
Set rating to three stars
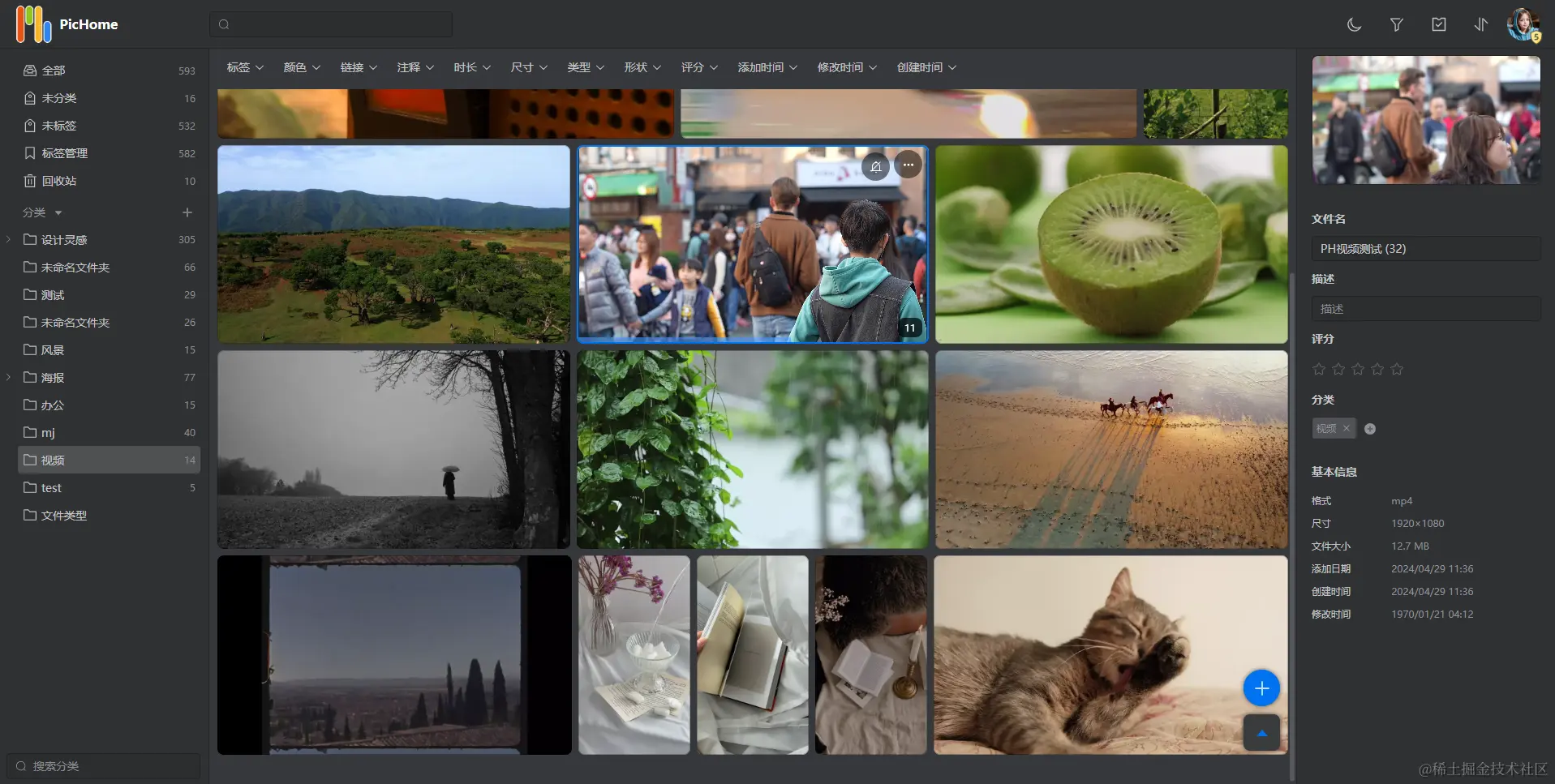pyautogui.click(x=1358, y=369)
